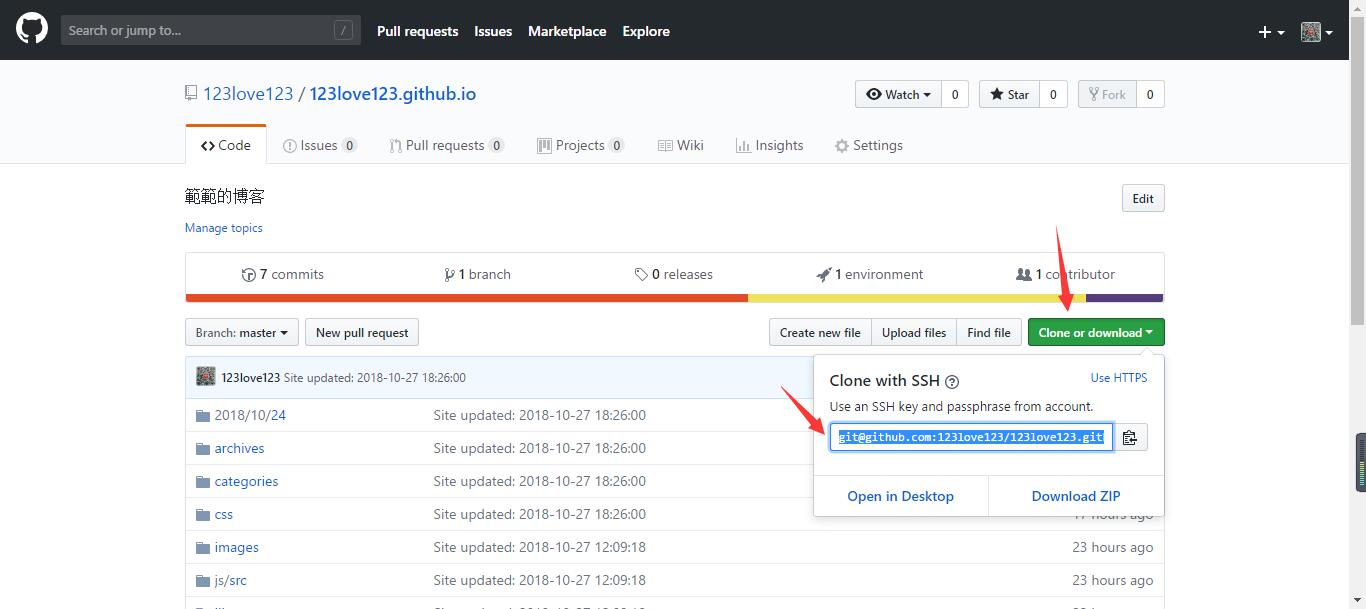Open the Wiki tab
The height and width of the screenshot is (609, 1366).
[x=681, y=145]
